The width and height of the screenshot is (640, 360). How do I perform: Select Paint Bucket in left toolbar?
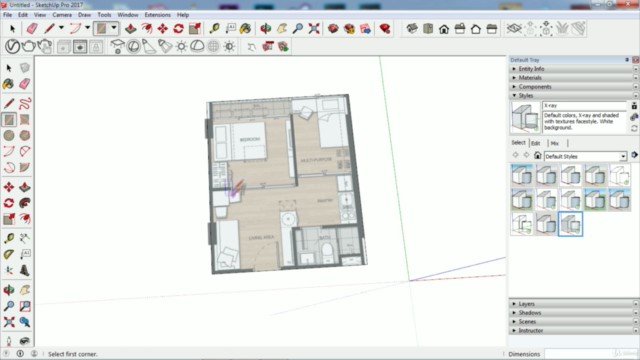tap(9, 84)
